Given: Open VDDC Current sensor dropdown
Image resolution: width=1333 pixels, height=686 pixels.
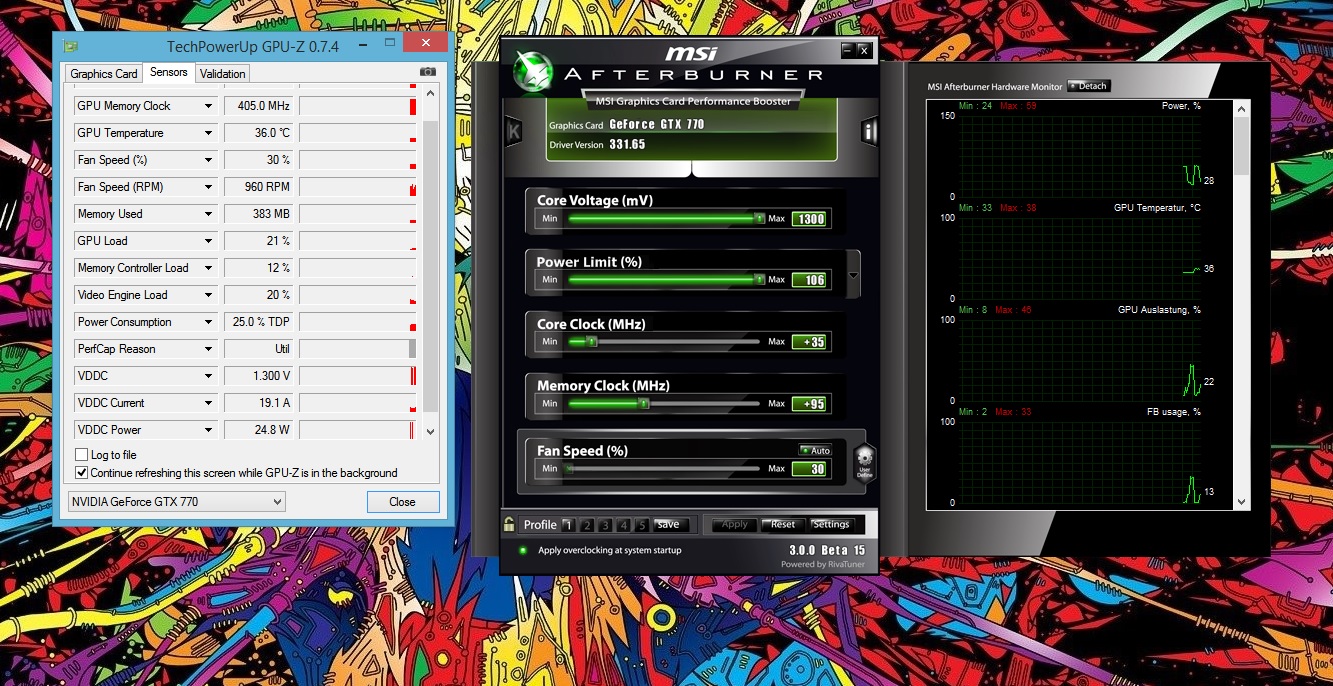Looking at the screenshot, I should [209, 403].
